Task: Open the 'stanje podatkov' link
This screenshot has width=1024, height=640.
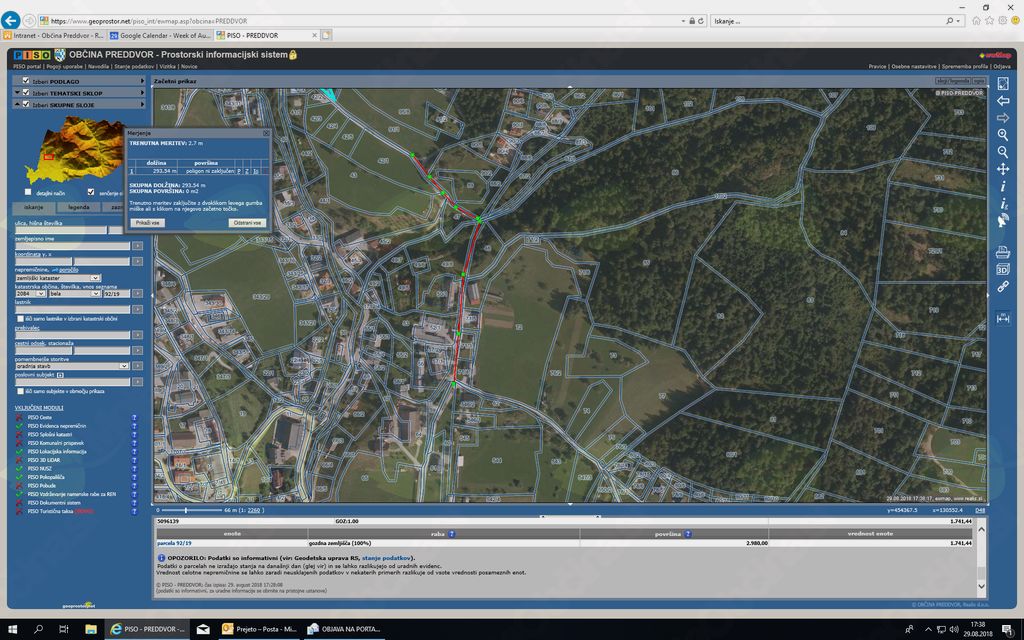Action: click(387, 558)
